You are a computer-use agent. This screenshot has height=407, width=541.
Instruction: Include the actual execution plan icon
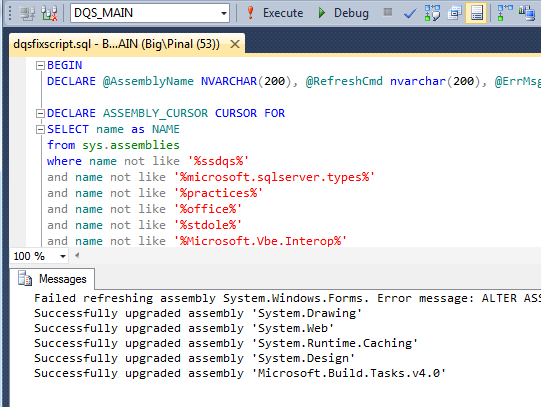click(505, 13)
